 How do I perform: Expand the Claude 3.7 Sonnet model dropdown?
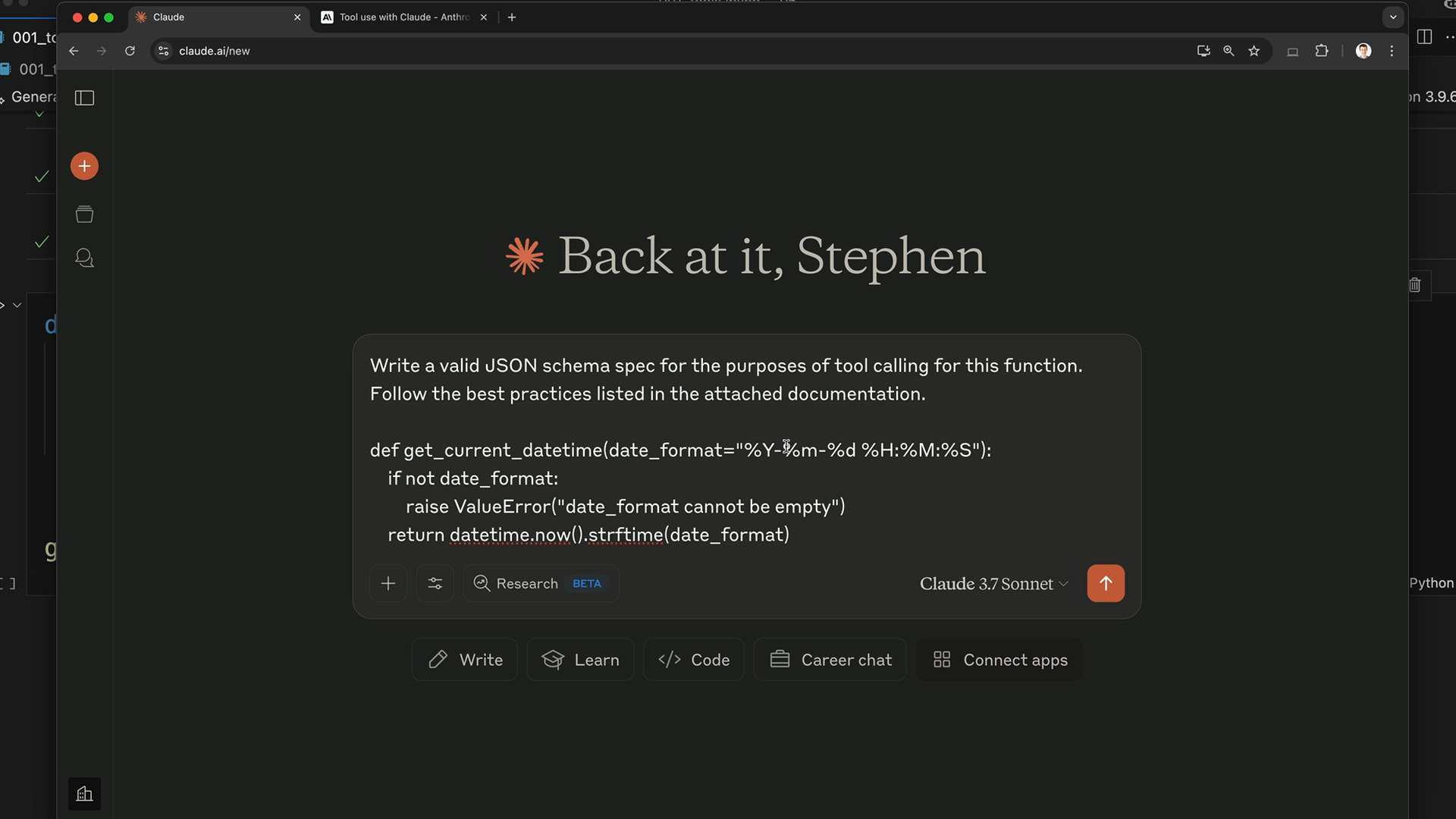[x=993, y=583]
